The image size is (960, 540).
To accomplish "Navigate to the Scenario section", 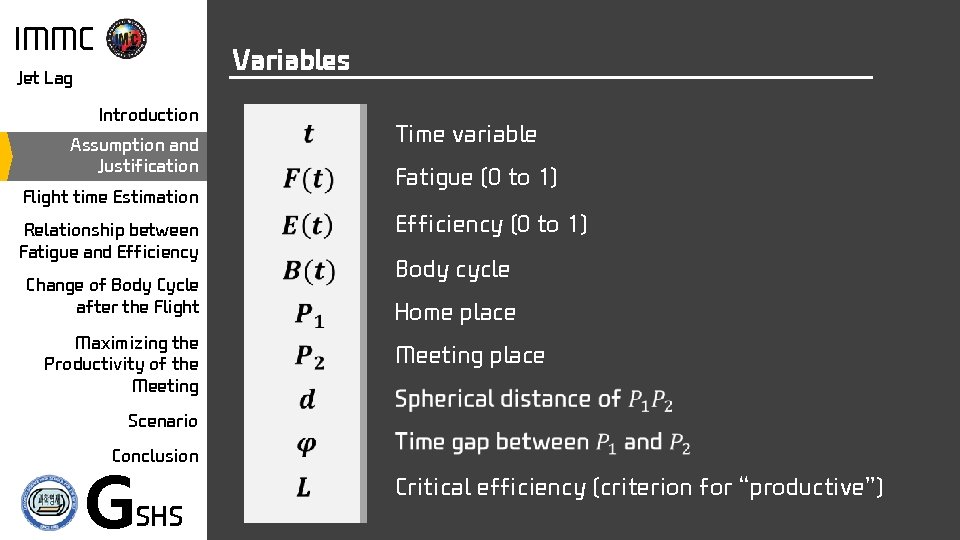I will (163, 421).
